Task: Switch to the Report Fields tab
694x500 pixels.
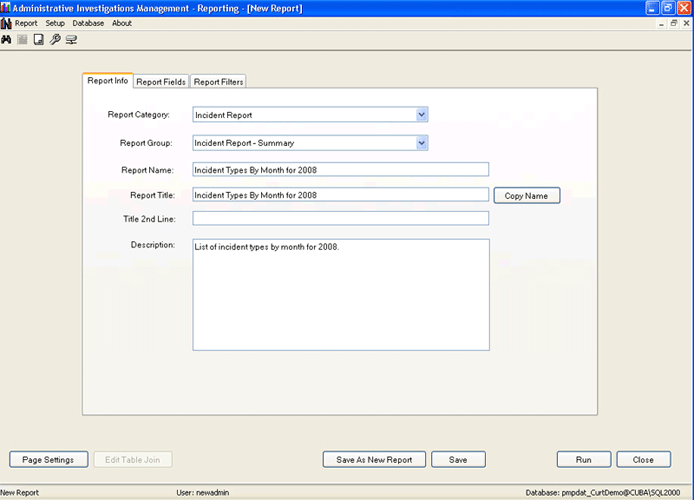Action: (161, 82)
